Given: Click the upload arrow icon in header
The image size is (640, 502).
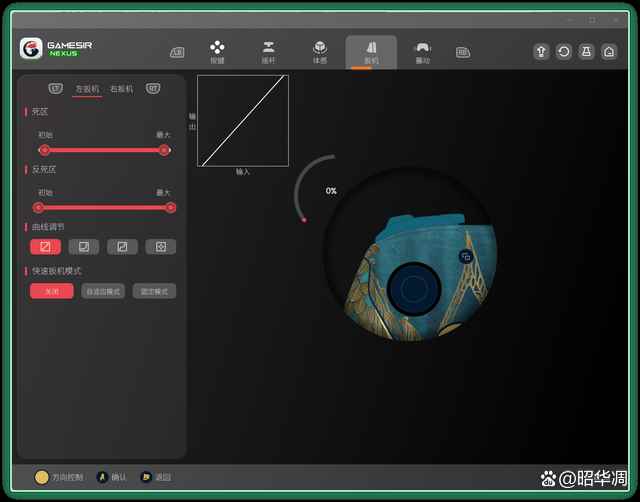Looking at the screenshot, I should [541, 52].
